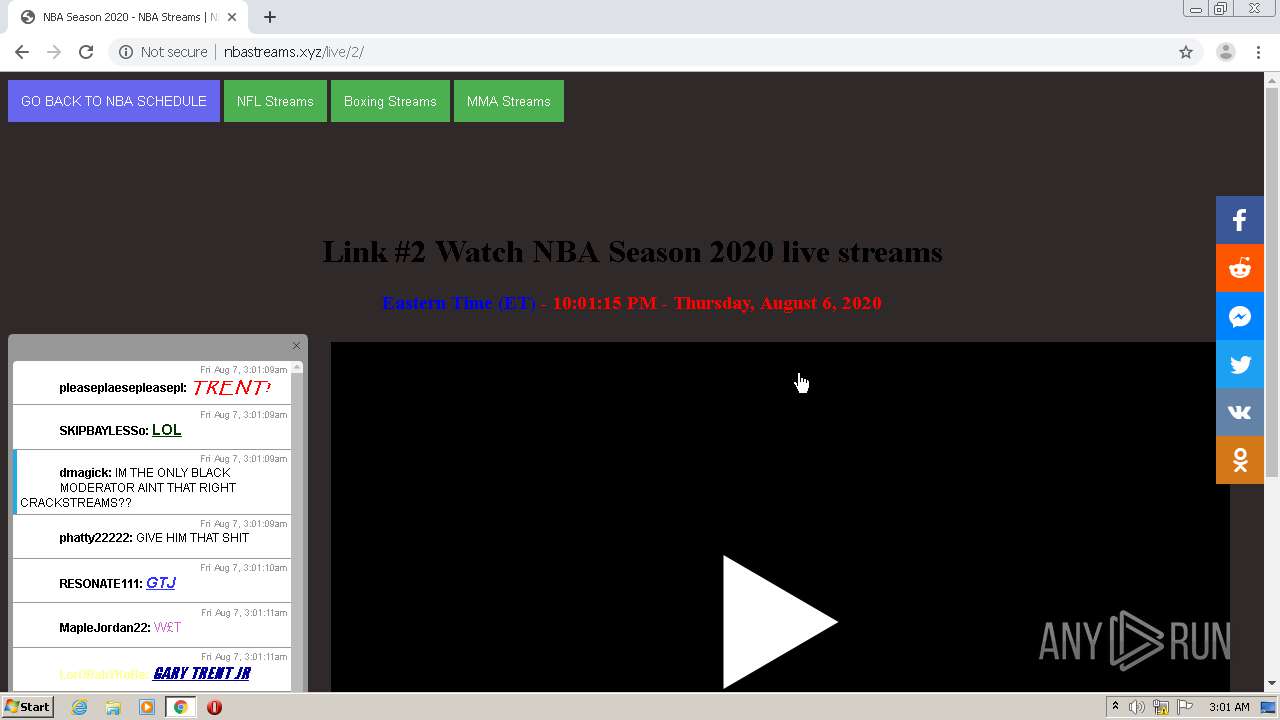Share page on Odnoklassniki

(1240, 460)
